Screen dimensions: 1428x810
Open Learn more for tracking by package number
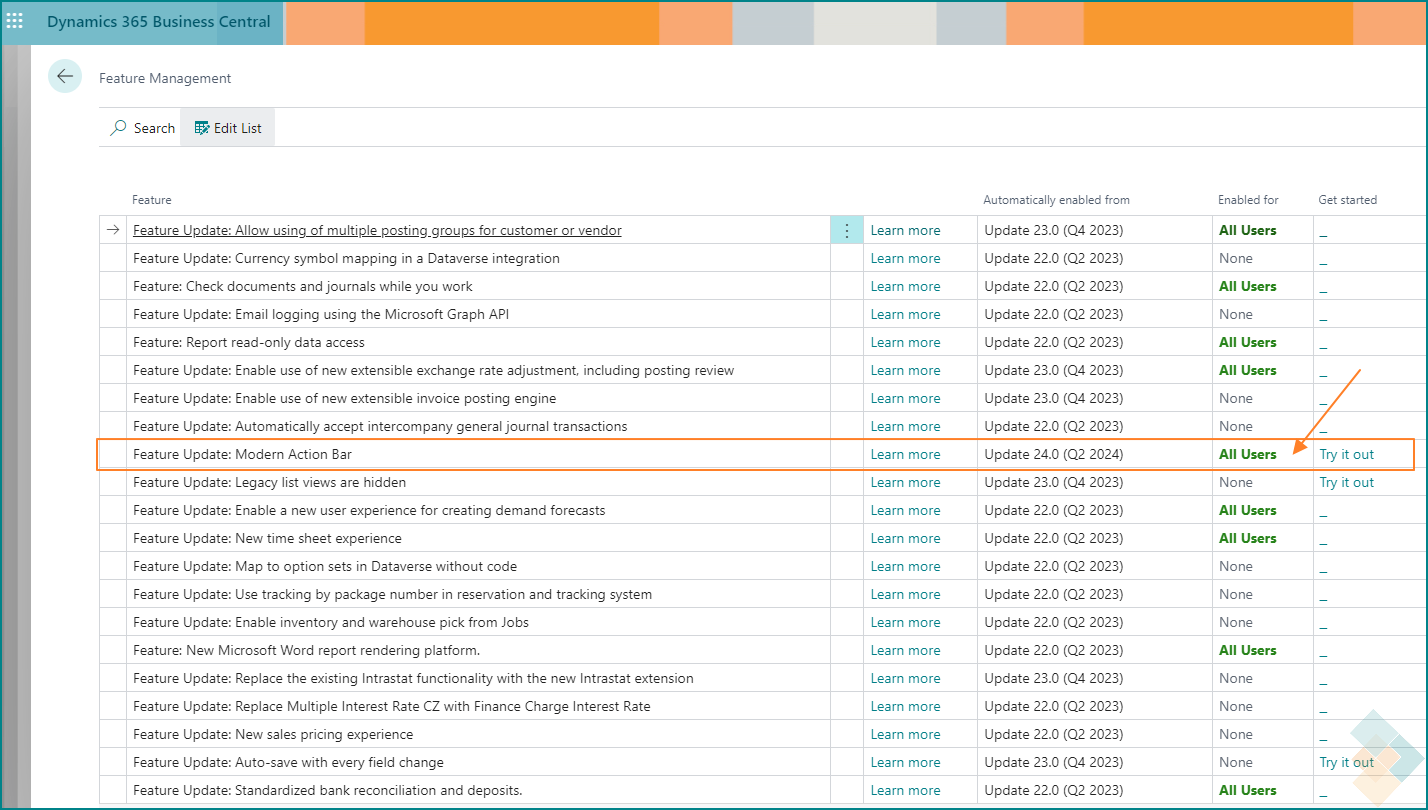point(905,594)
